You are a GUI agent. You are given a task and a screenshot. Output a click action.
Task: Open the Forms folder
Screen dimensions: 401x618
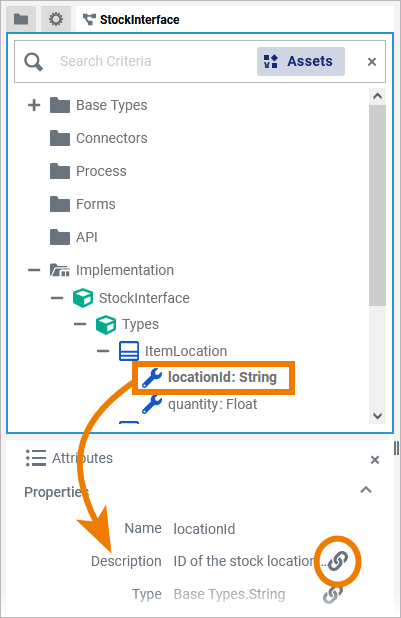tap(82, 204)
